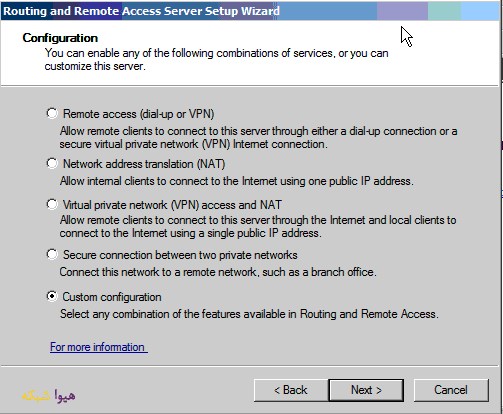Click the Persian watermark logo at bottom left
This screenshot has height=414, width=503.
(49, 395)
